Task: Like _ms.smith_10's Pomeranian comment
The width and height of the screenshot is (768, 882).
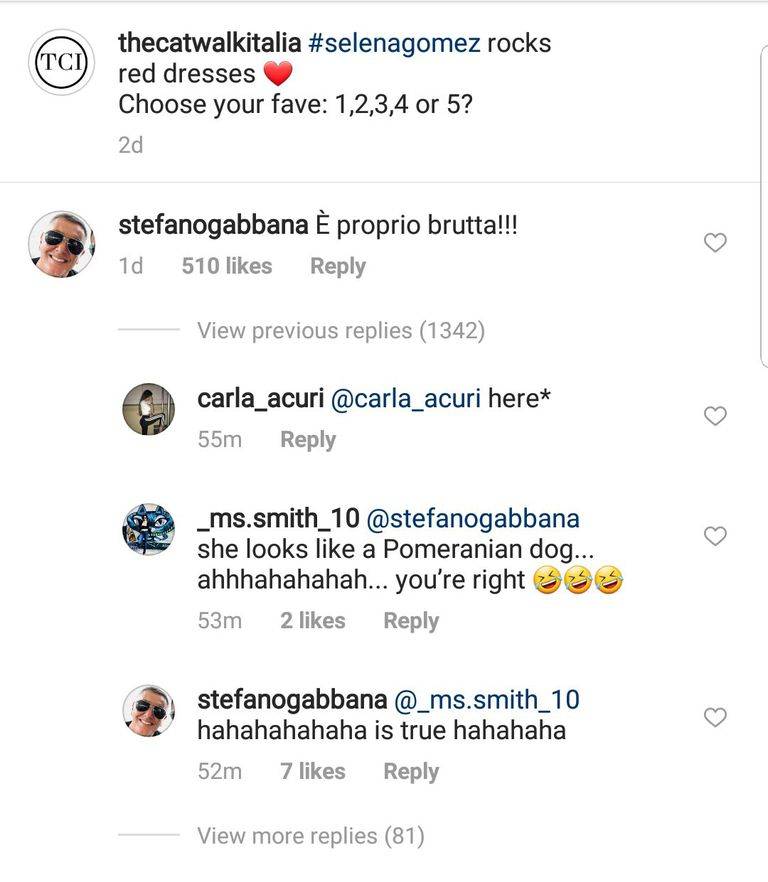Action: coord(715,536)
